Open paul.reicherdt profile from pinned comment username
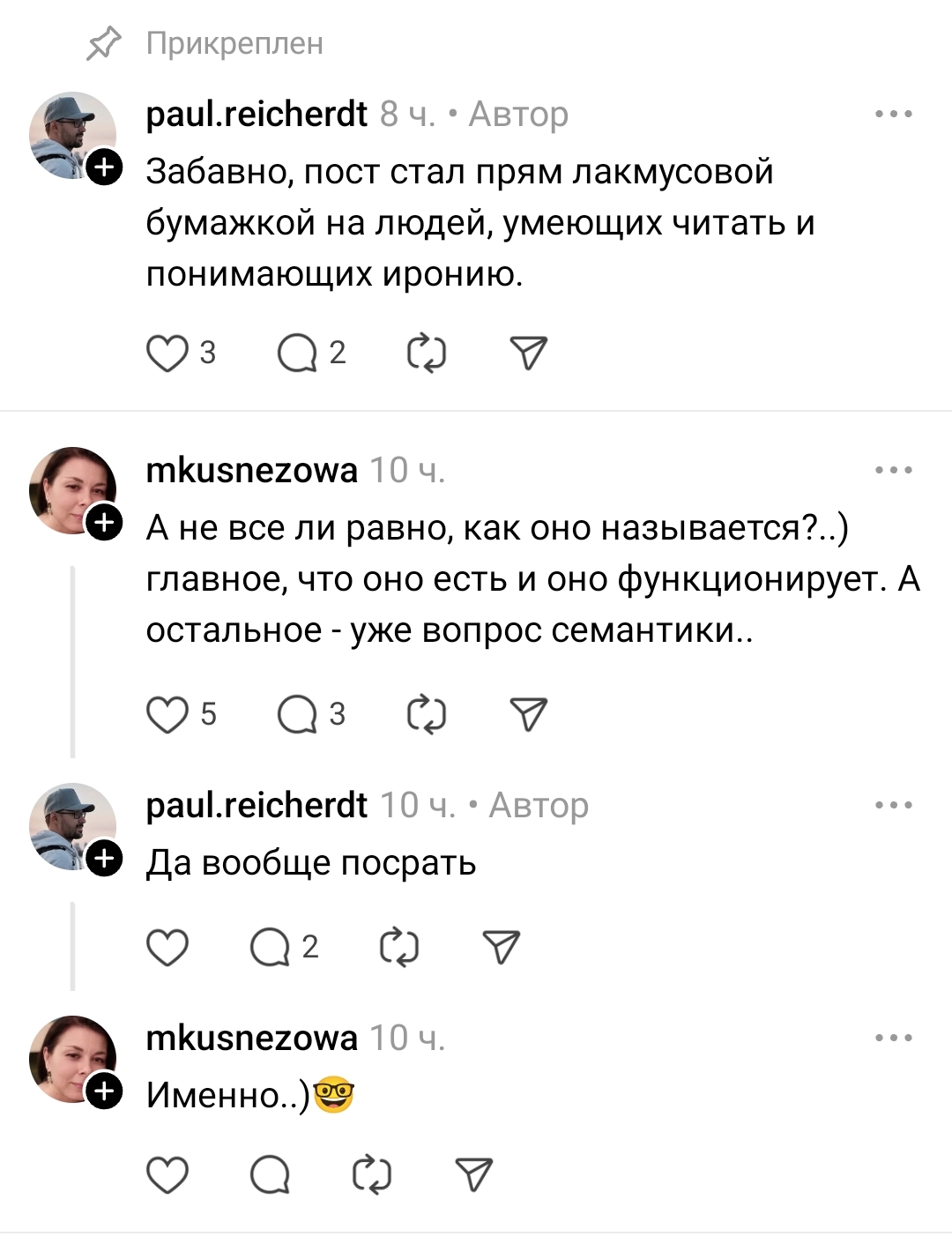The width and height of the screenshot is (952, 1244). tap(257, 115)
